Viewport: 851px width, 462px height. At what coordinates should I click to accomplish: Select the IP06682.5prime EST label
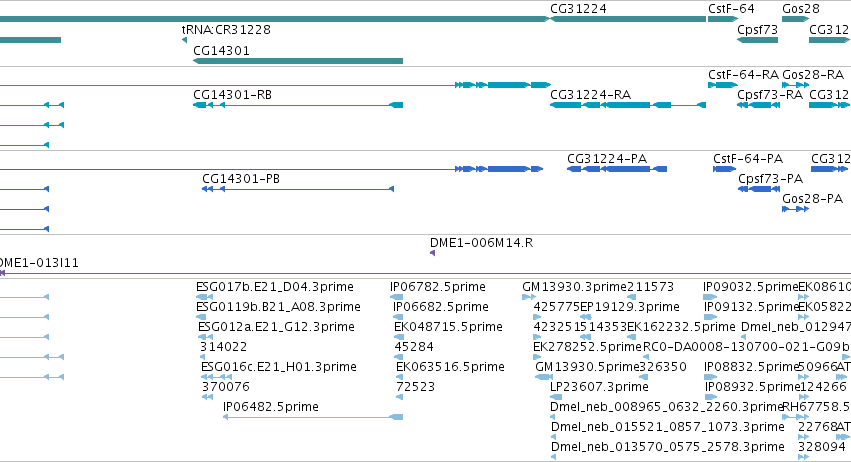coord(441,307)
